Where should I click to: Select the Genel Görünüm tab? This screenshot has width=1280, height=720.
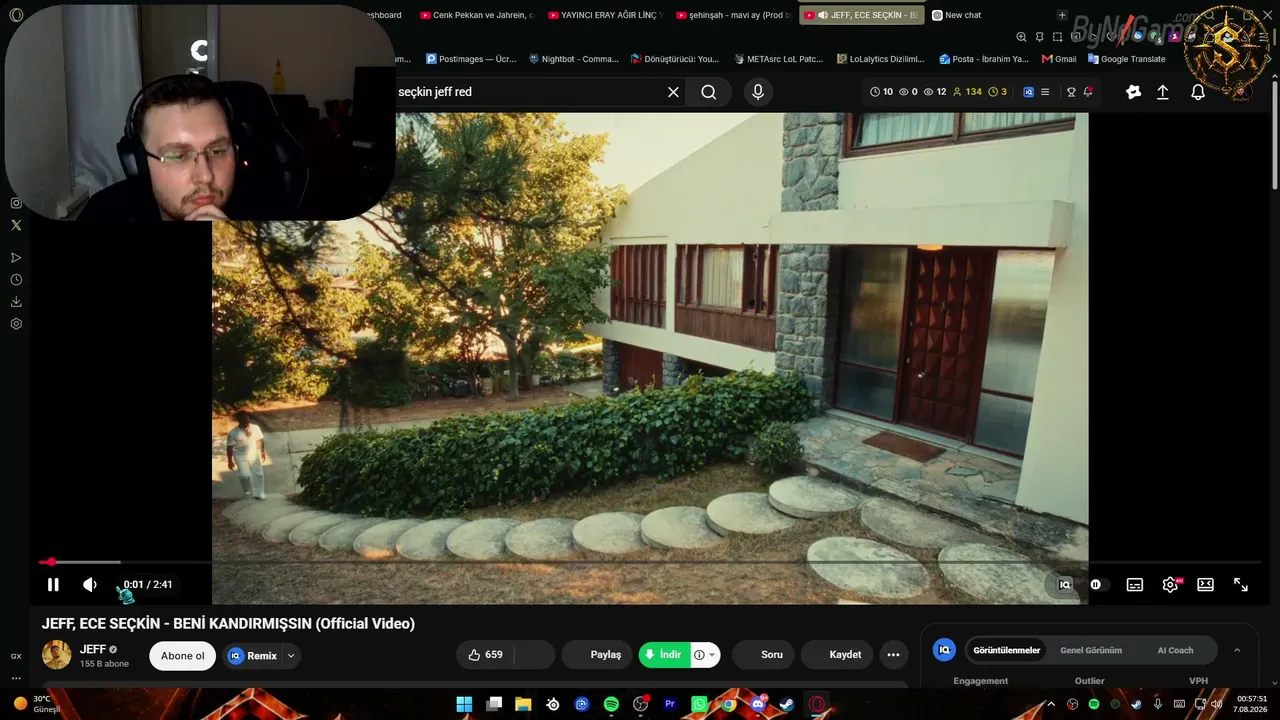pyautogui.click(x=1091, y=650)
